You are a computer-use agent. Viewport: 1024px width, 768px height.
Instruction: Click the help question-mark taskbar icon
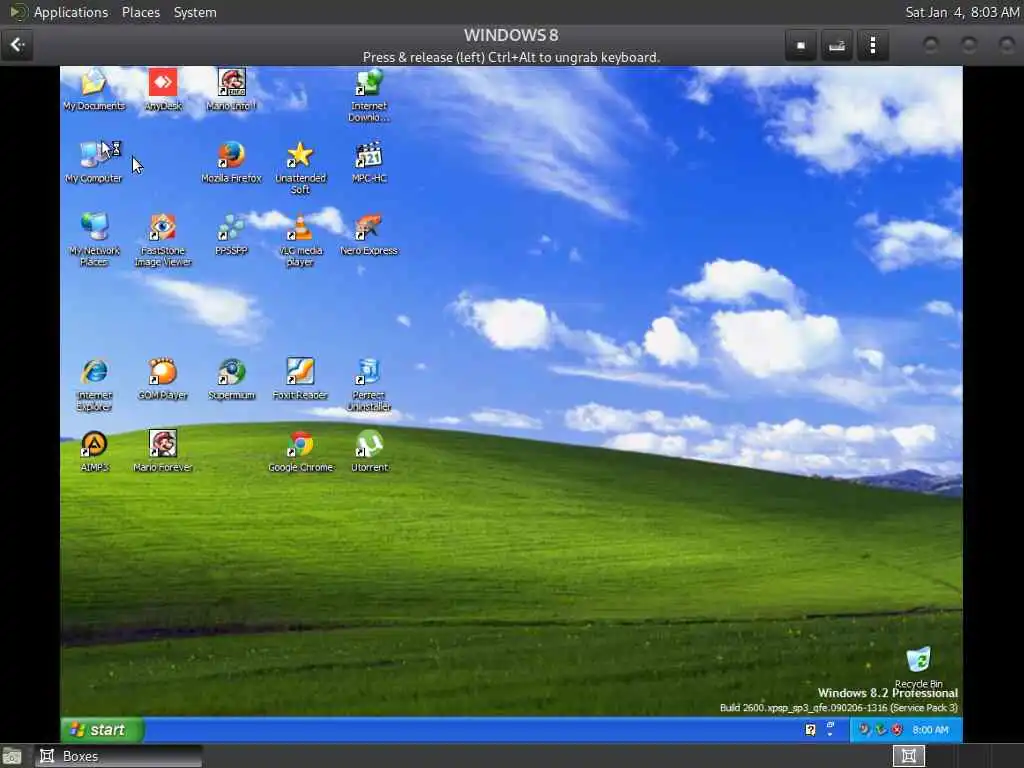coord(810,730)
